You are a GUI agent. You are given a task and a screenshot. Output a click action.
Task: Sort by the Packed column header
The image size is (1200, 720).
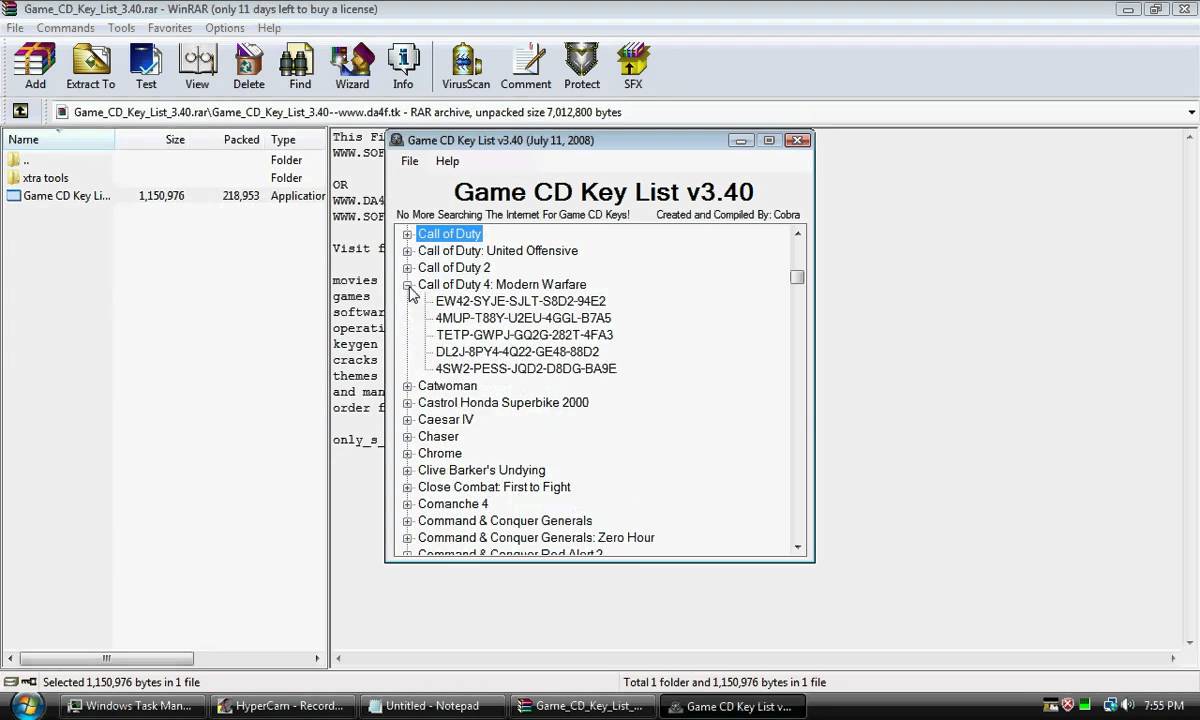228,140
